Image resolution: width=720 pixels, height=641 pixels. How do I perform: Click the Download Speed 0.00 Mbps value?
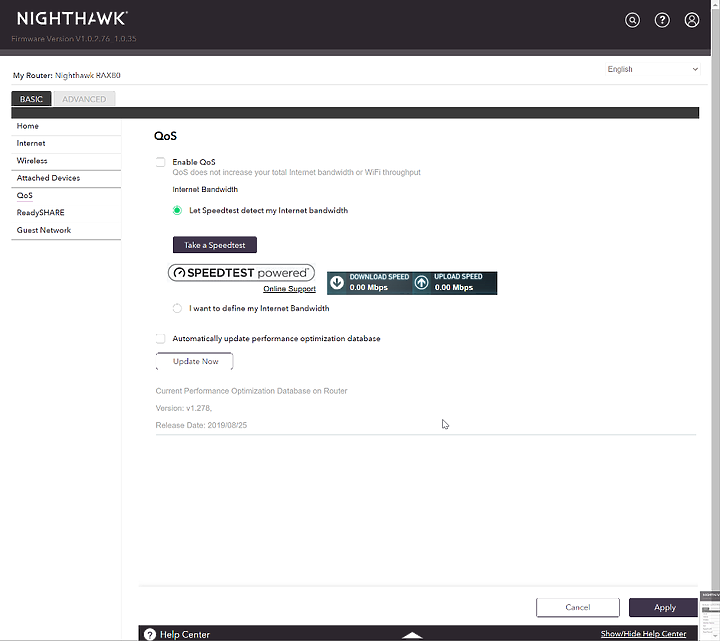[x=368, y=287]
